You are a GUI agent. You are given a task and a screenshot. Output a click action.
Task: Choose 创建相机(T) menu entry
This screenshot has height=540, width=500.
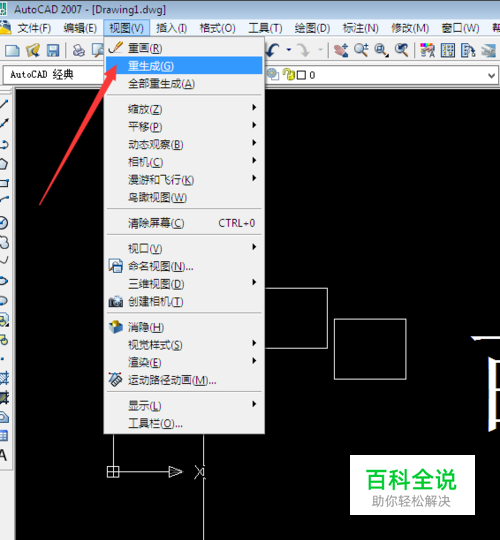tap(184, 301)
